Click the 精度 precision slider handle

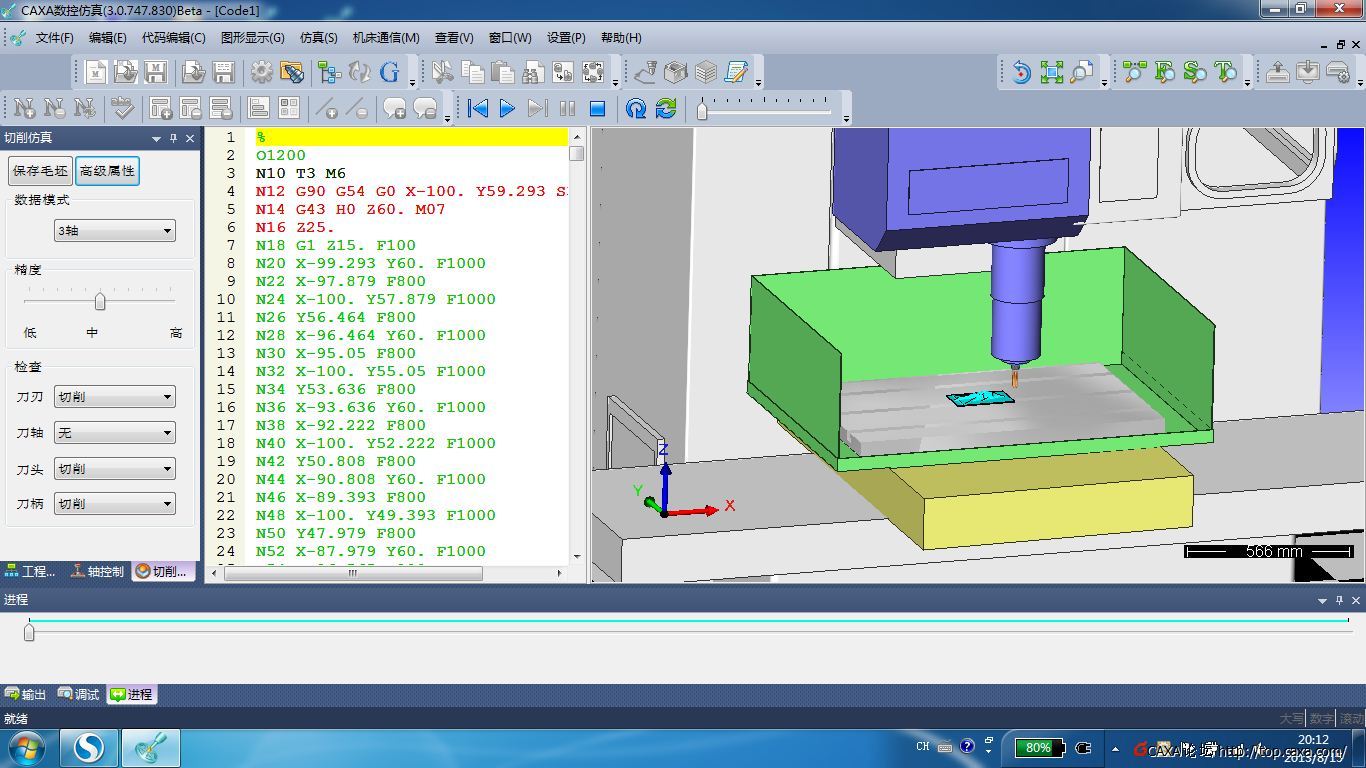pyautogui.click(x=100, y=301)
